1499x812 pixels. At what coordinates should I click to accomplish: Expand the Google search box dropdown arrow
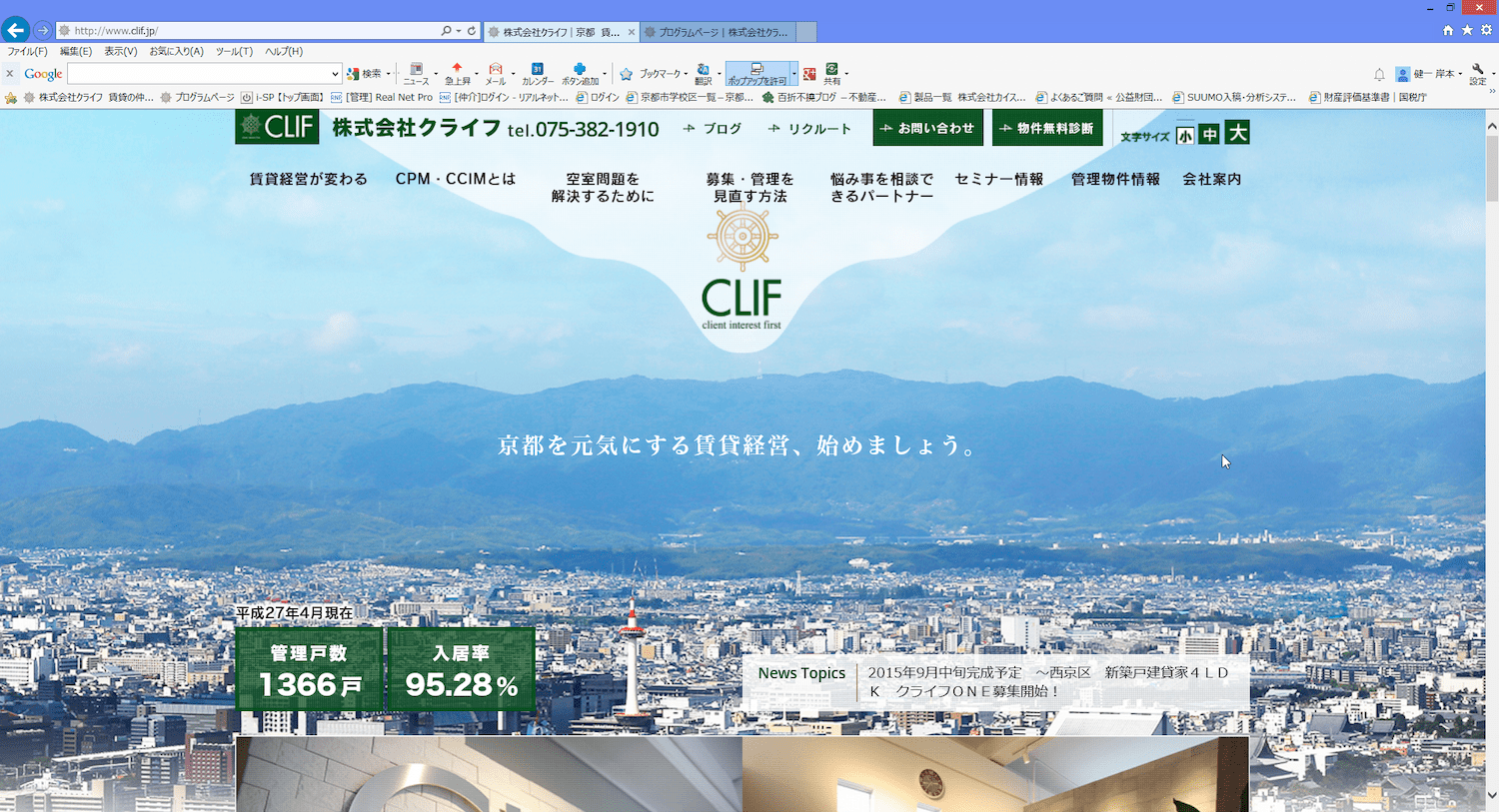[x=335, y=74]
